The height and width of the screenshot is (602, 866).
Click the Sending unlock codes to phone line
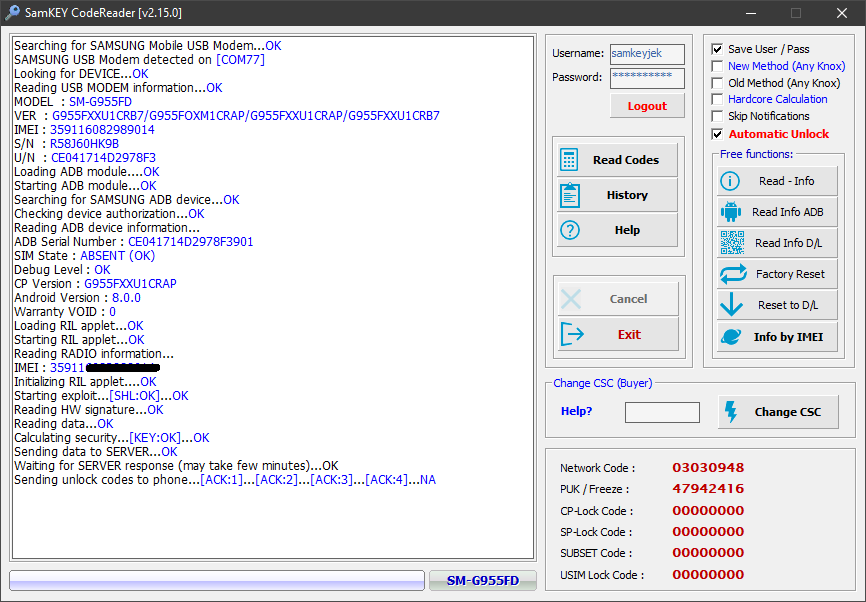point(225,480)
